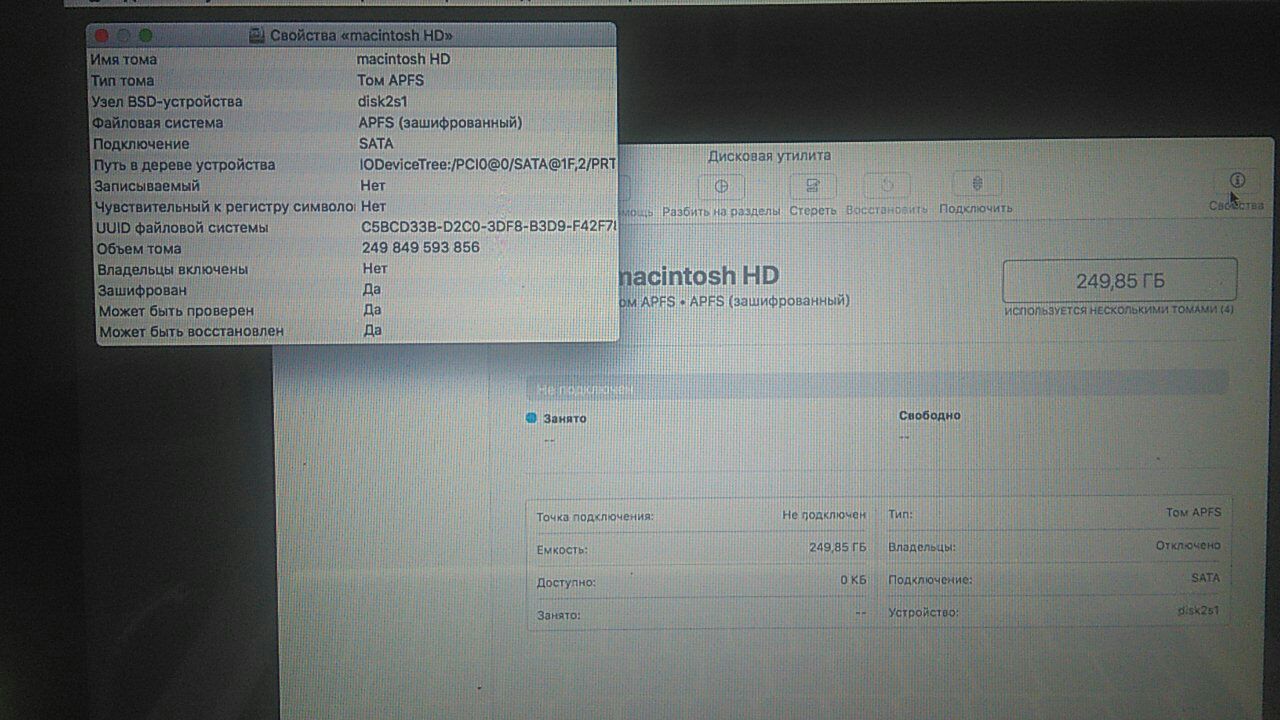Click the Дисковая утилита window title

(769, 155)
